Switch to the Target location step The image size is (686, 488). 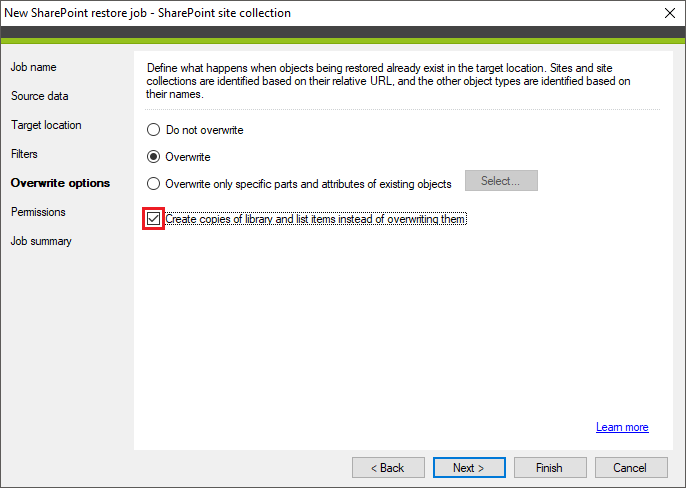click(x=46, y=125)
